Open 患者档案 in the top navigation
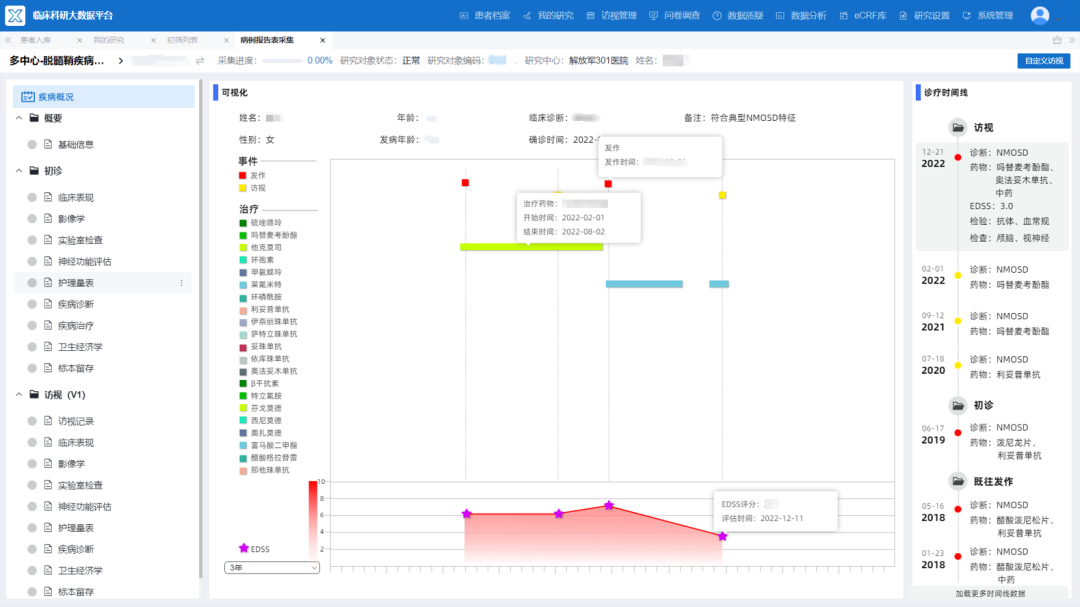 point(485,15)
